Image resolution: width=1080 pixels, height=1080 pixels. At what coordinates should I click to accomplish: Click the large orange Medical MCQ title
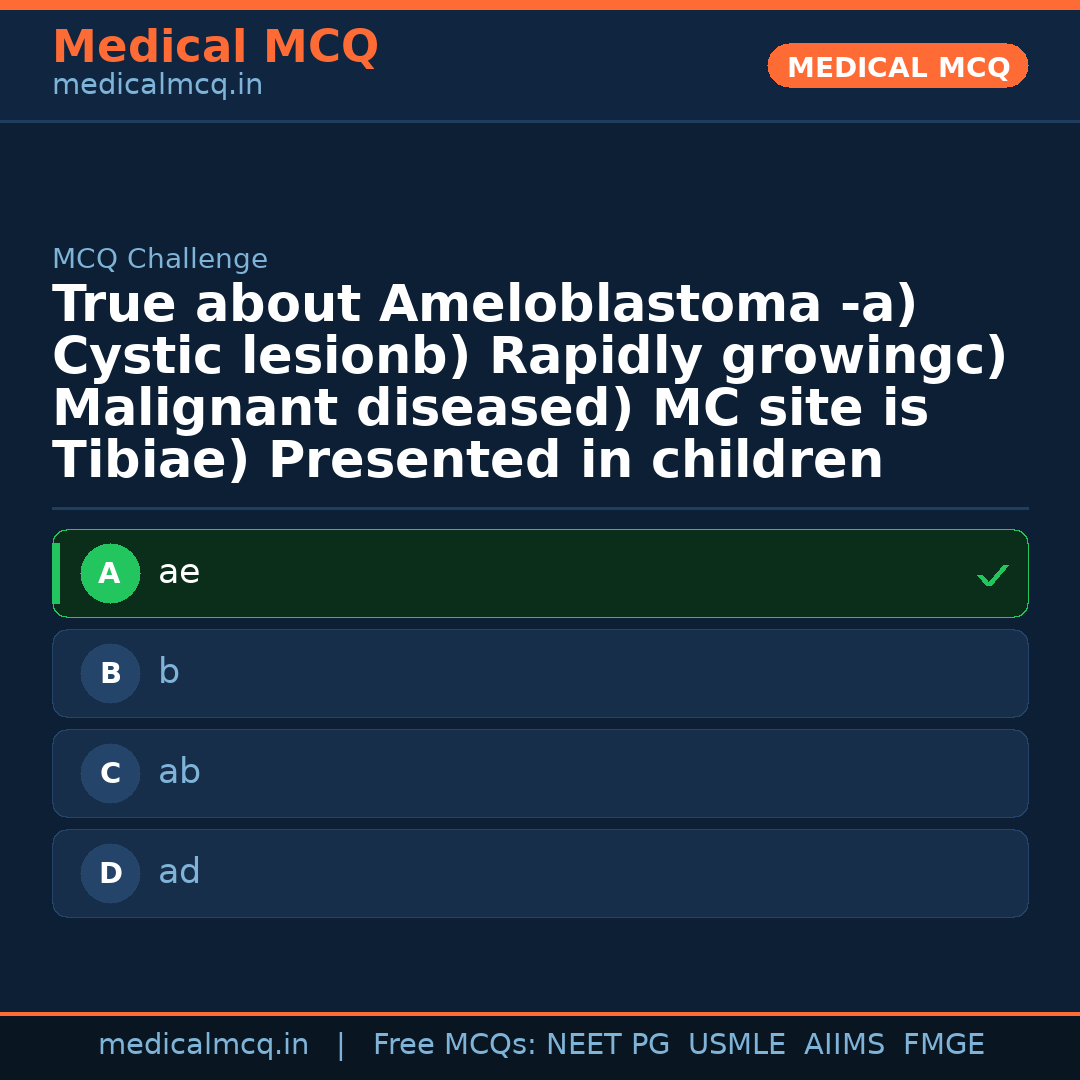click(x=215, y=47)
